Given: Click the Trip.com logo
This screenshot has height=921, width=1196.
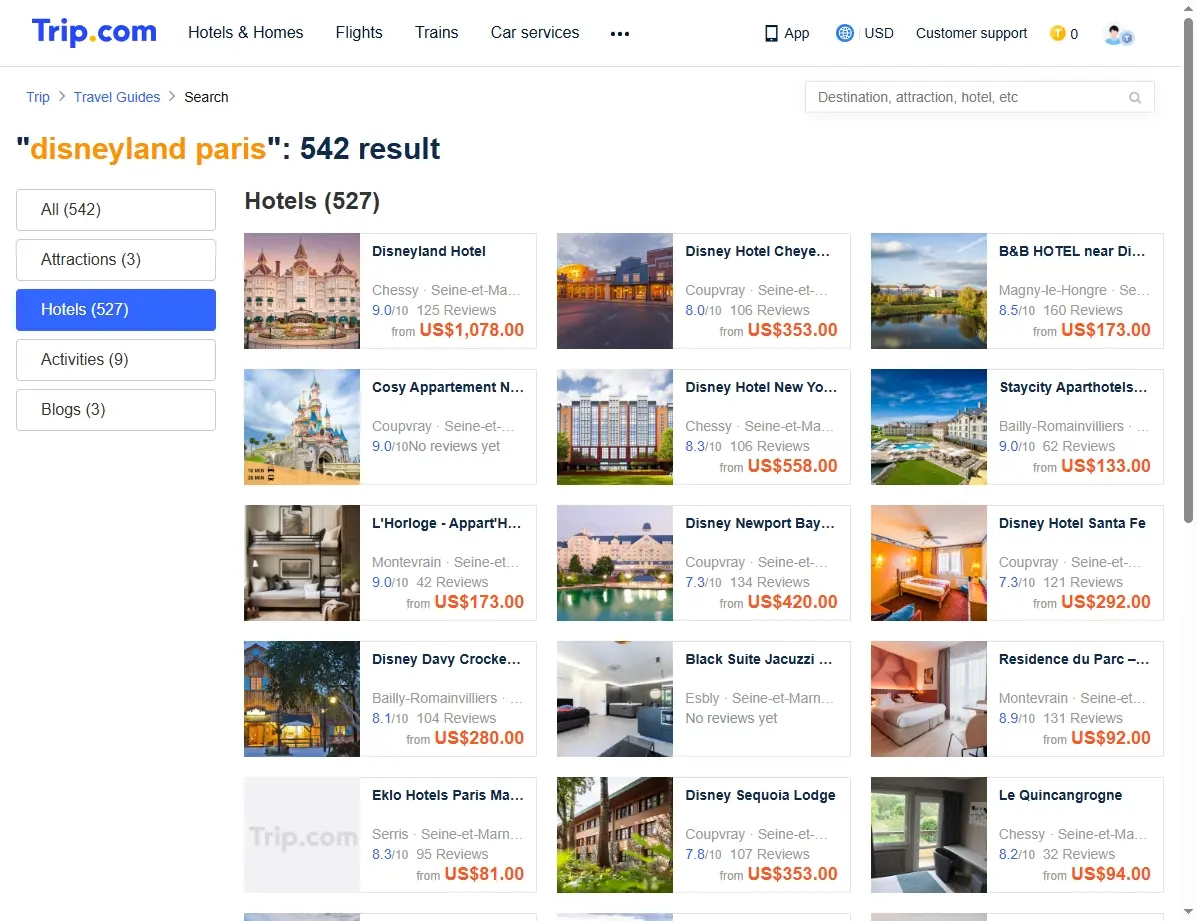Looking at the screenshot, I should 94,32.
